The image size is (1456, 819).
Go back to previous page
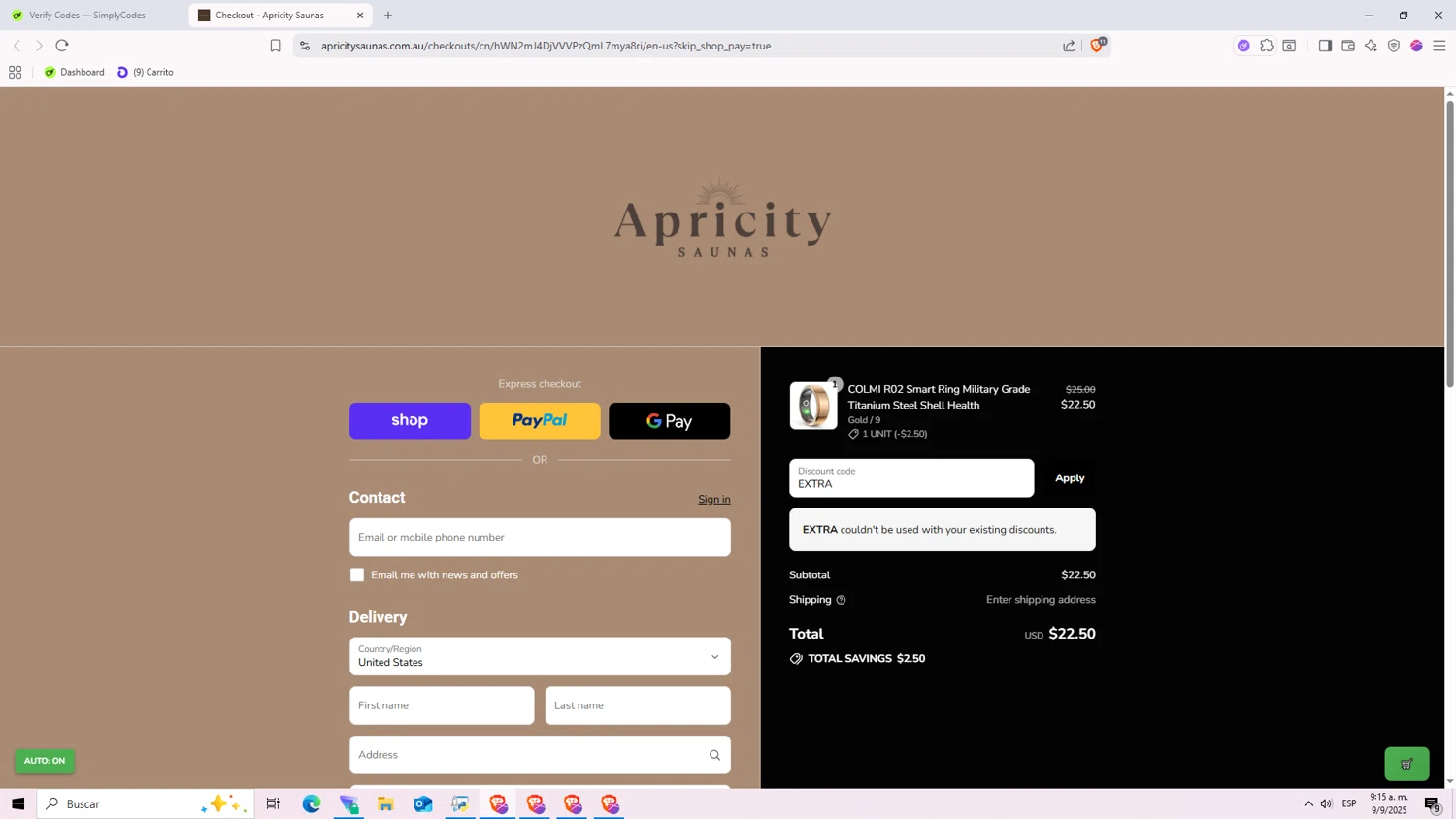(x=17, y=46)
